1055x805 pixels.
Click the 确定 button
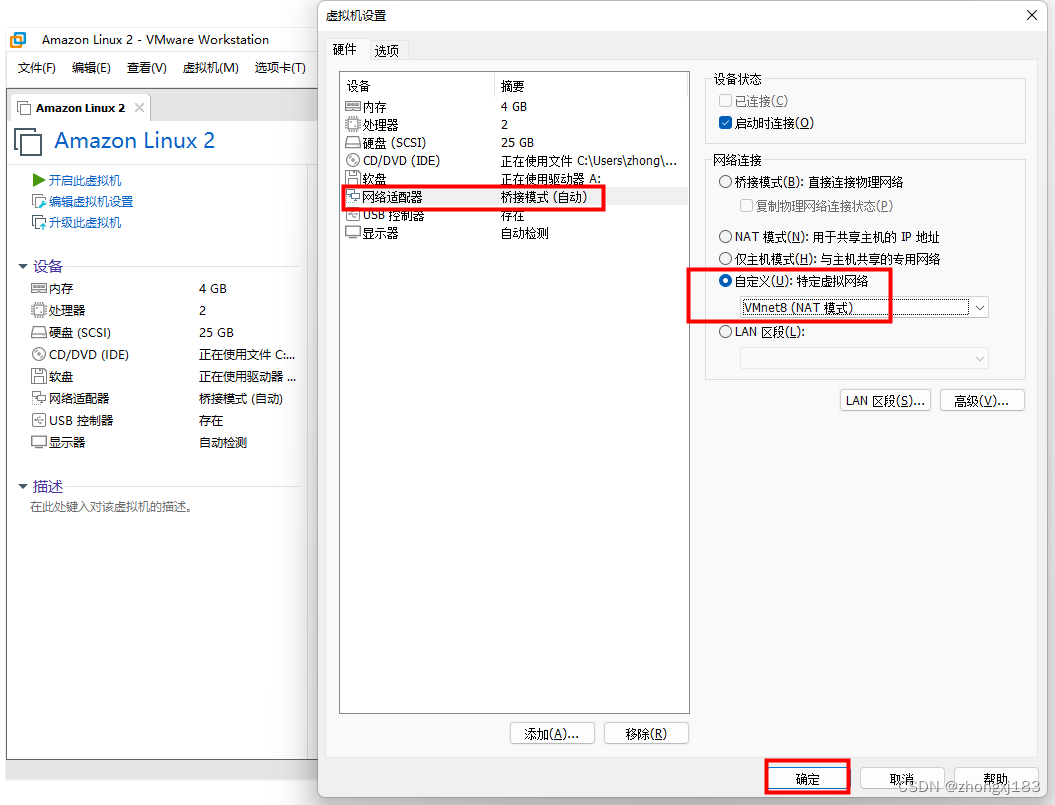(x=806, y=776)
